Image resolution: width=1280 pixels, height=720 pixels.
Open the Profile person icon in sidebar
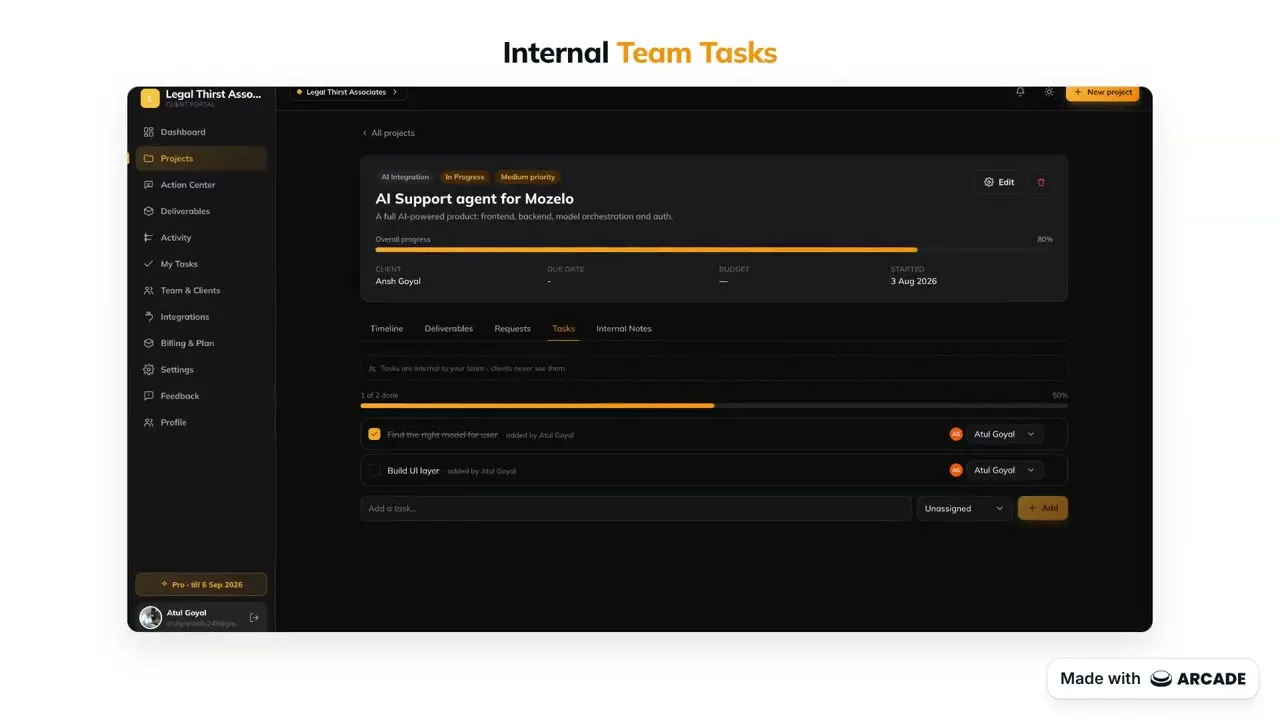148,423
